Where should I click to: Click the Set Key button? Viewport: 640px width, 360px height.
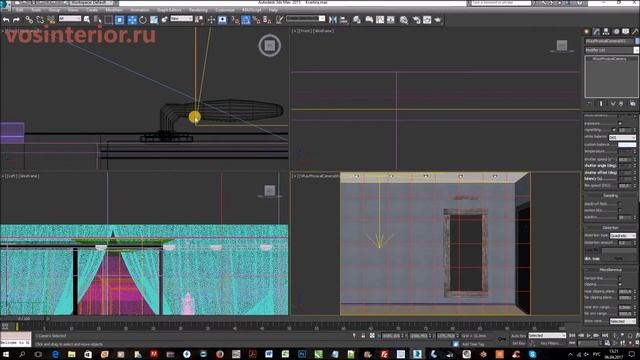click(518, 344)
